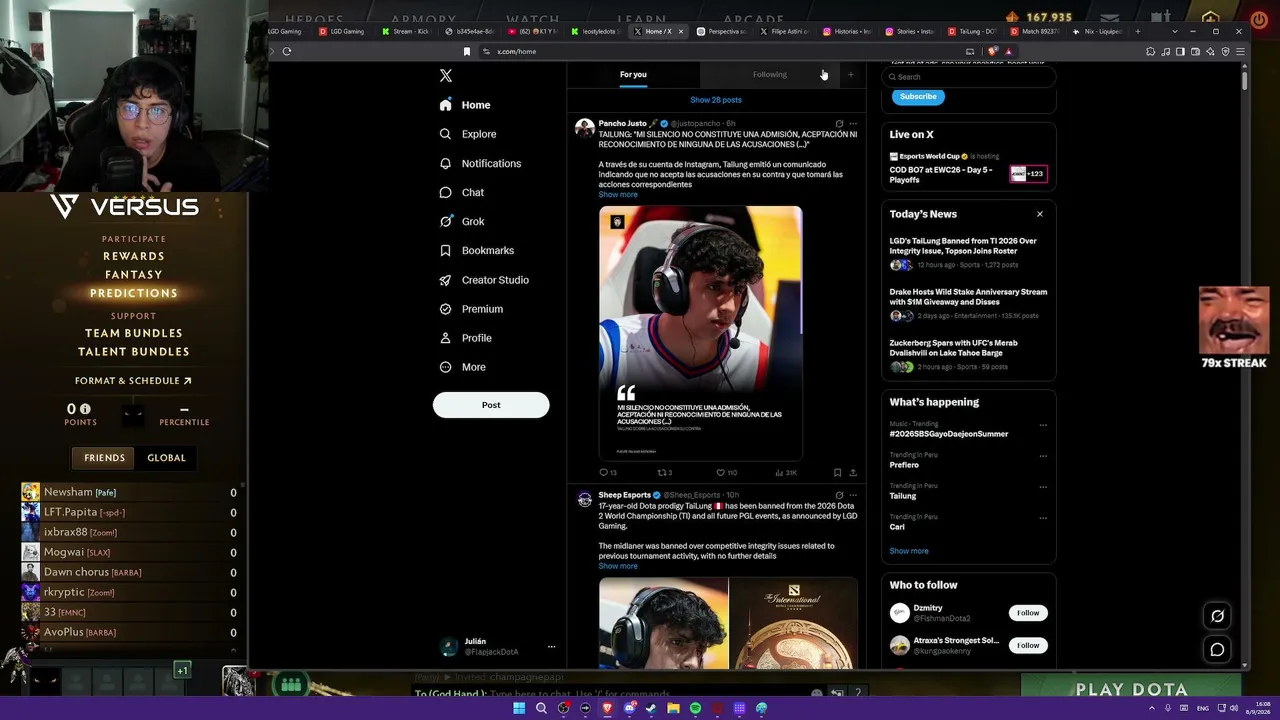This screenshot has width=1280, height=720.
Task: Open Grok in the X sidebar
Action: click(462, 221)
